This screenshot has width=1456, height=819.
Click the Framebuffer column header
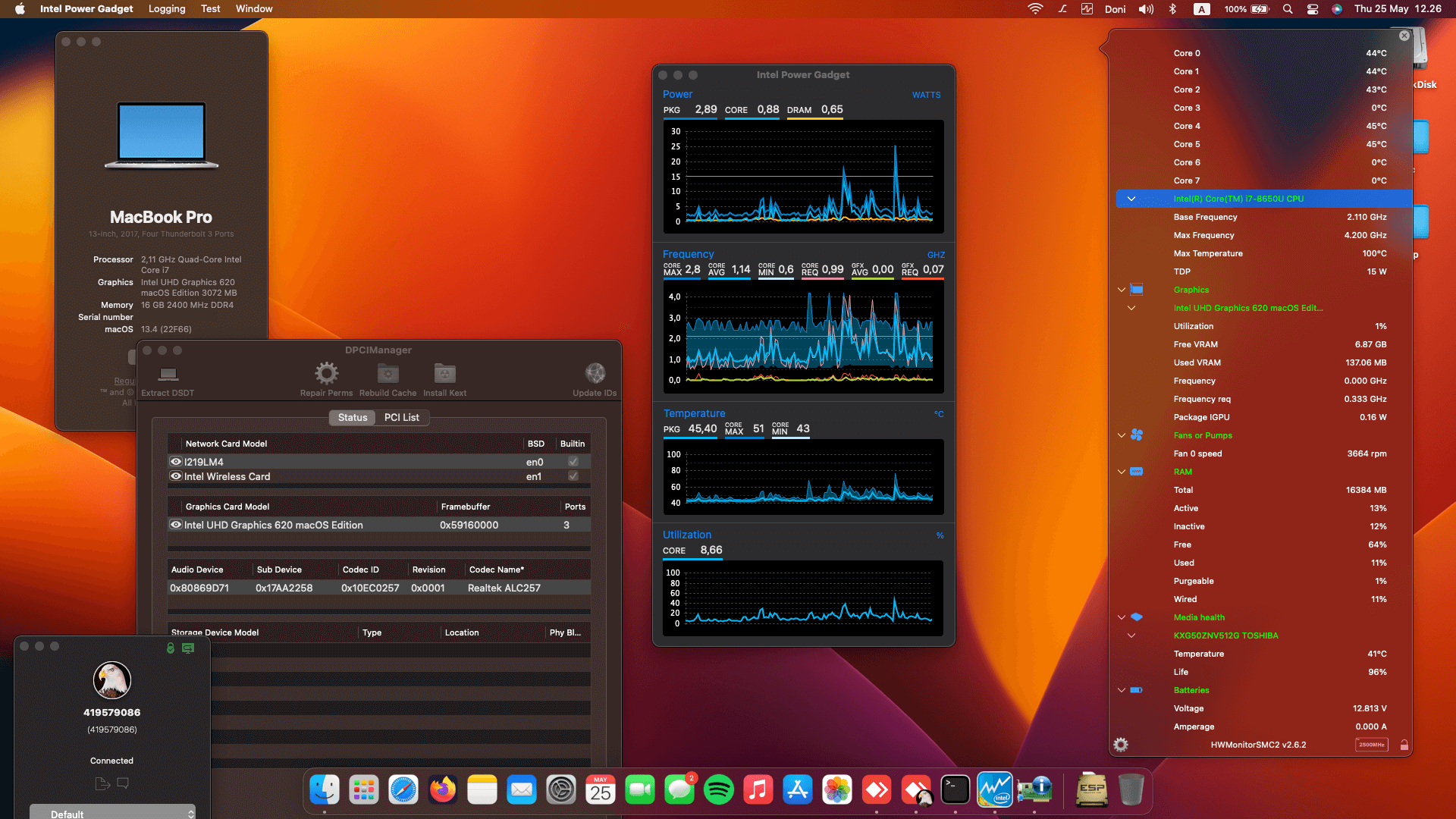(x=466, y=507)
